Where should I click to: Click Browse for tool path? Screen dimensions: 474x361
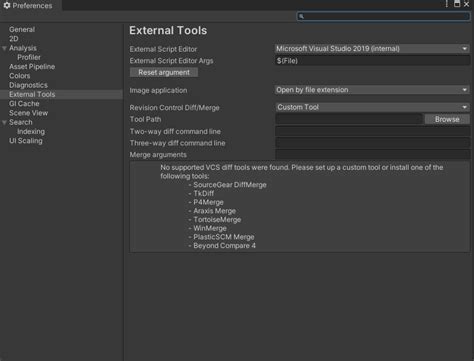click(x=447, y=119)
